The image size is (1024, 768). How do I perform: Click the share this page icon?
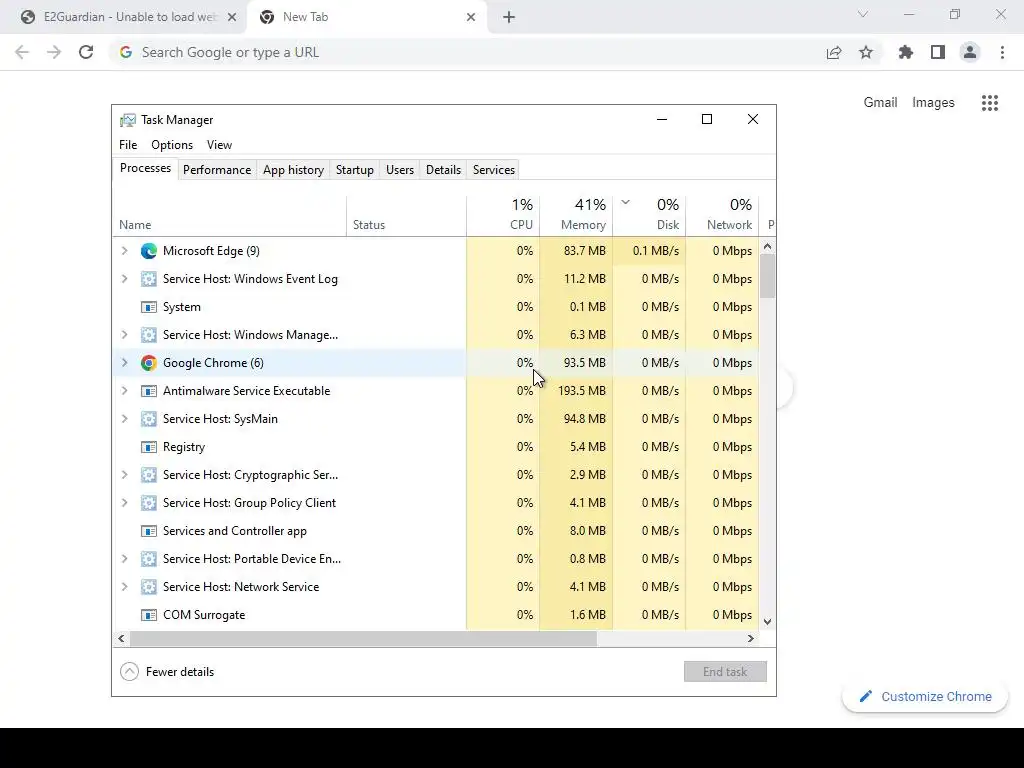[834, 52]
